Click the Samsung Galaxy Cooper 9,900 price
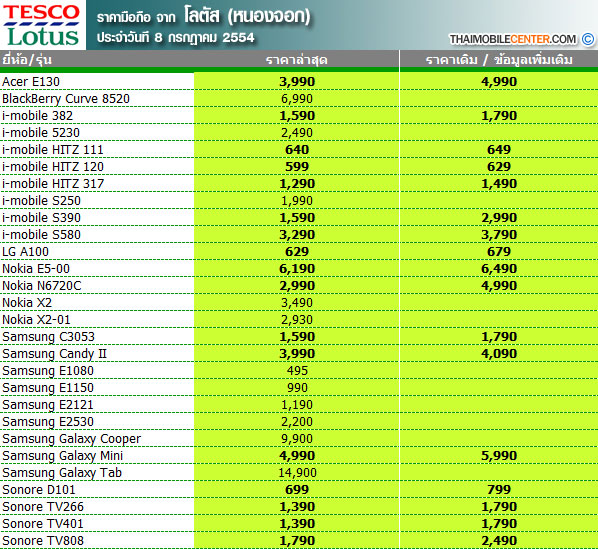This screenshot has height=549, width=598. point(297,439)
